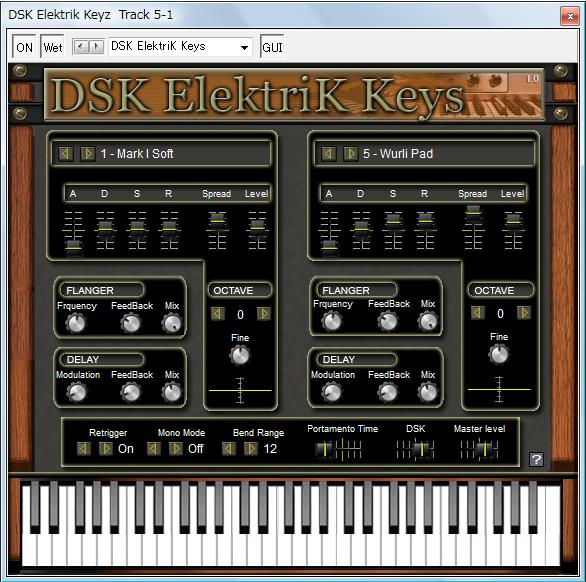Click the Master level slider
586x582 pixels.
(x=479, y=449)
